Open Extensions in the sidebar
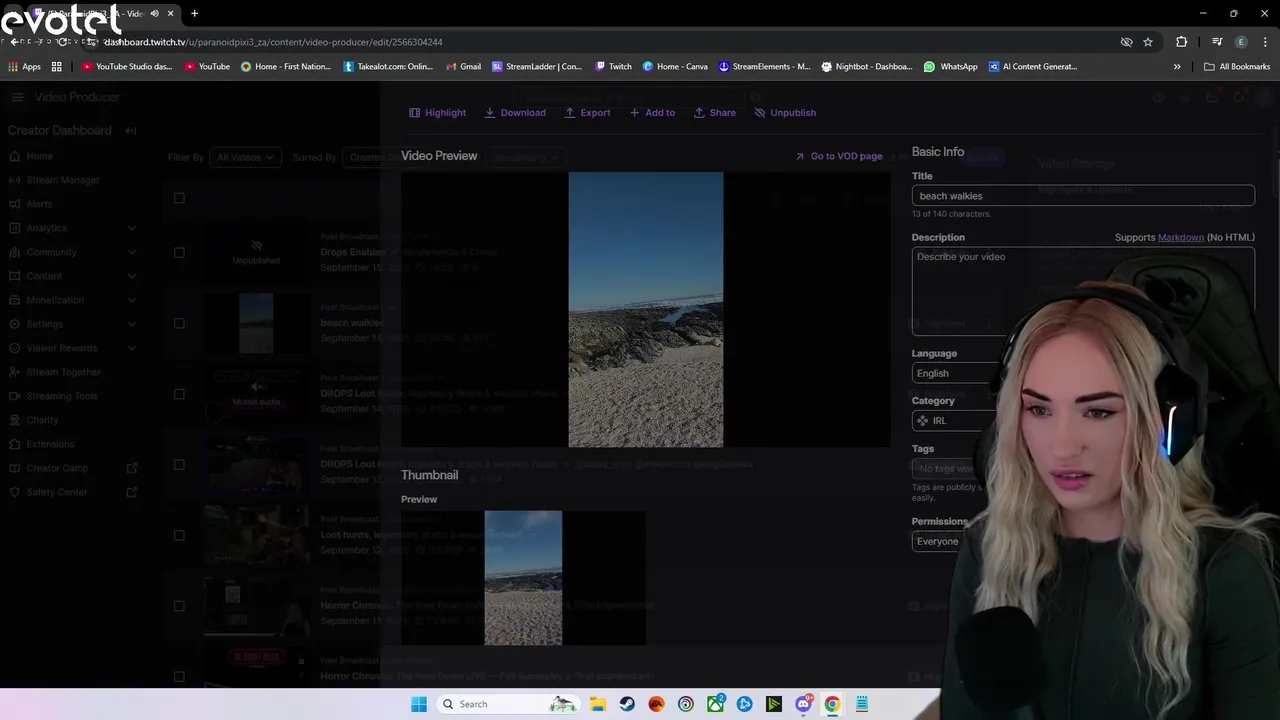 tap(50, 444)
